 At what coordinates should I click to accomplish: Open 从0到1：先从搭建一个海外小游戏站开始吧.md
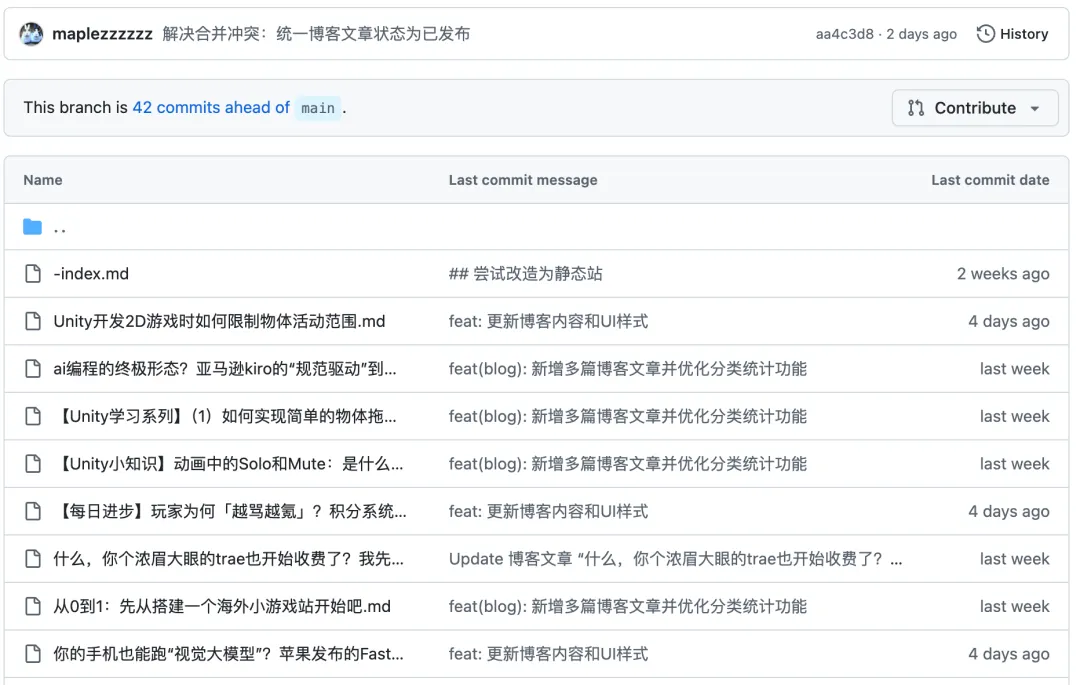coord(222,607)
